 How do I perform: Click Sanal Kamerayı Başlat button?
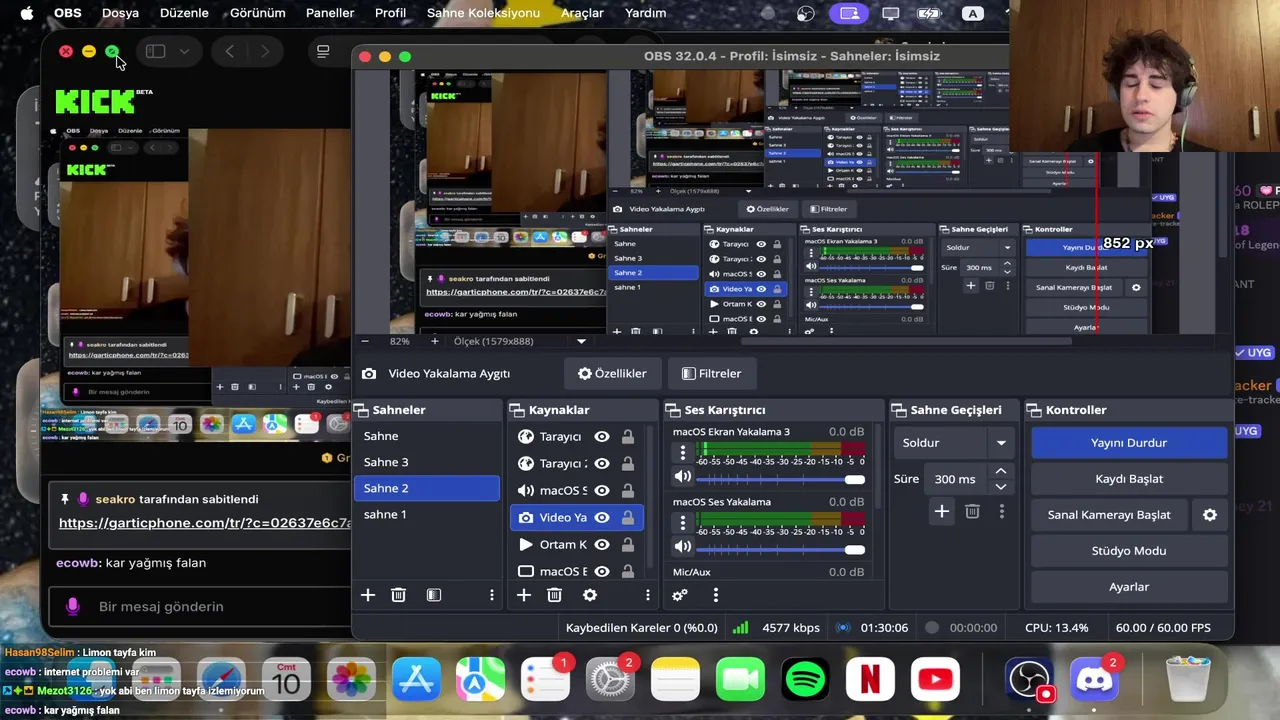pyautogui.click(x=1109, y=515)
